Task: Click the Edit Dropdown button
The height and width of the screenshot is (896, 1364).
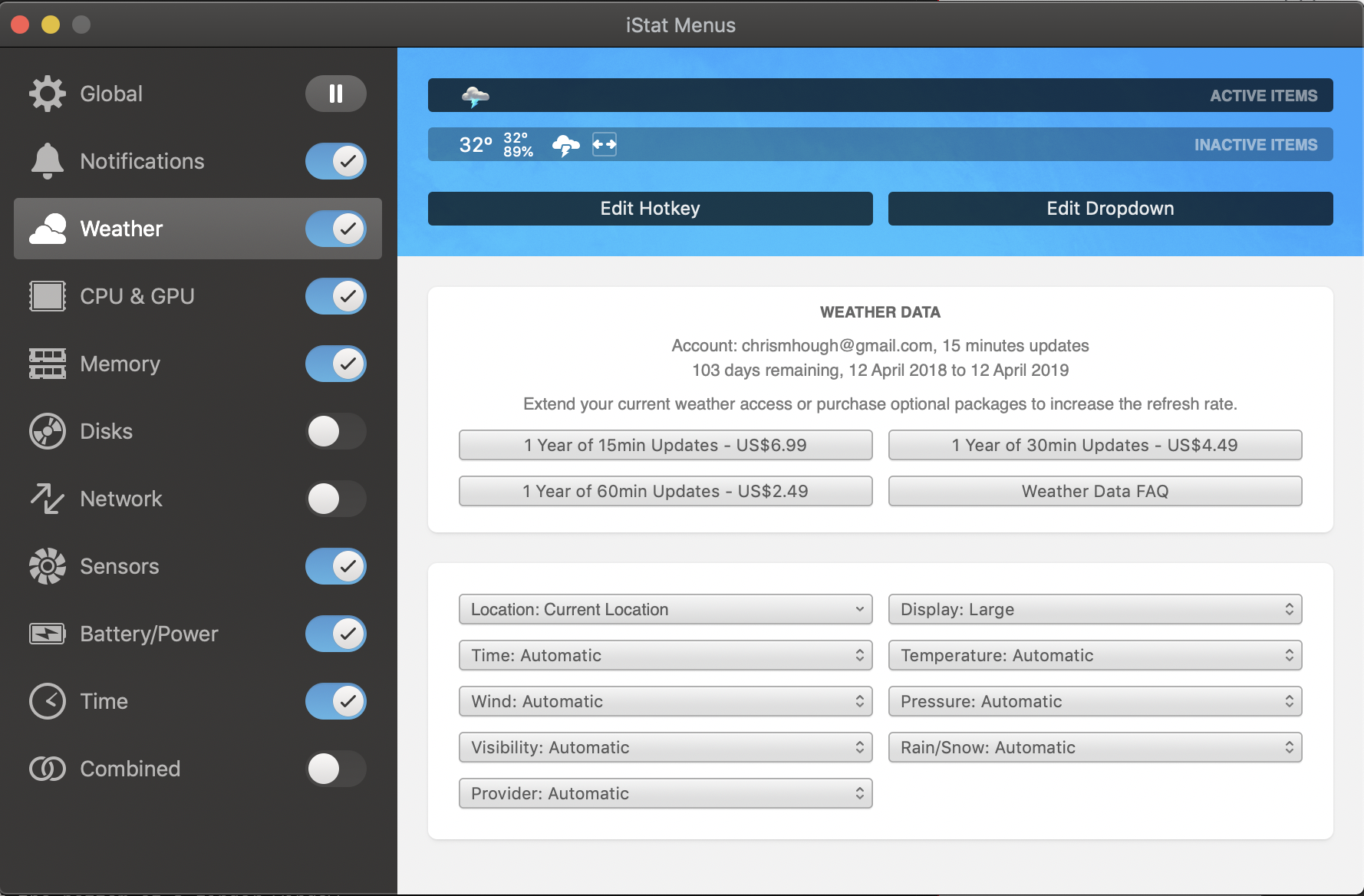Action: [x=1111, y=209]
